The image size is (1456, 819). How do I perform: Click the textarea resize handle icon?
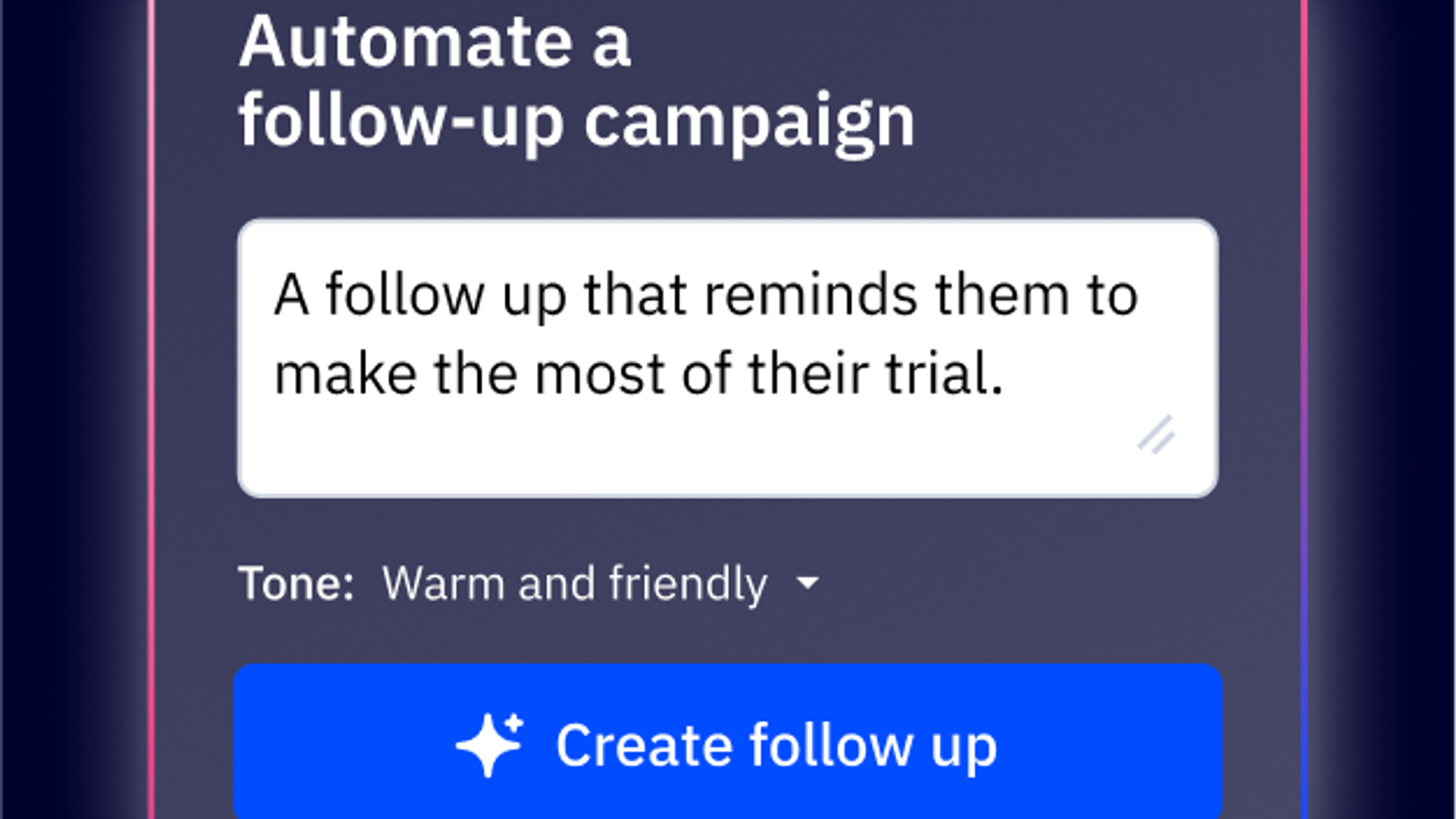(x=1156, y=435)
